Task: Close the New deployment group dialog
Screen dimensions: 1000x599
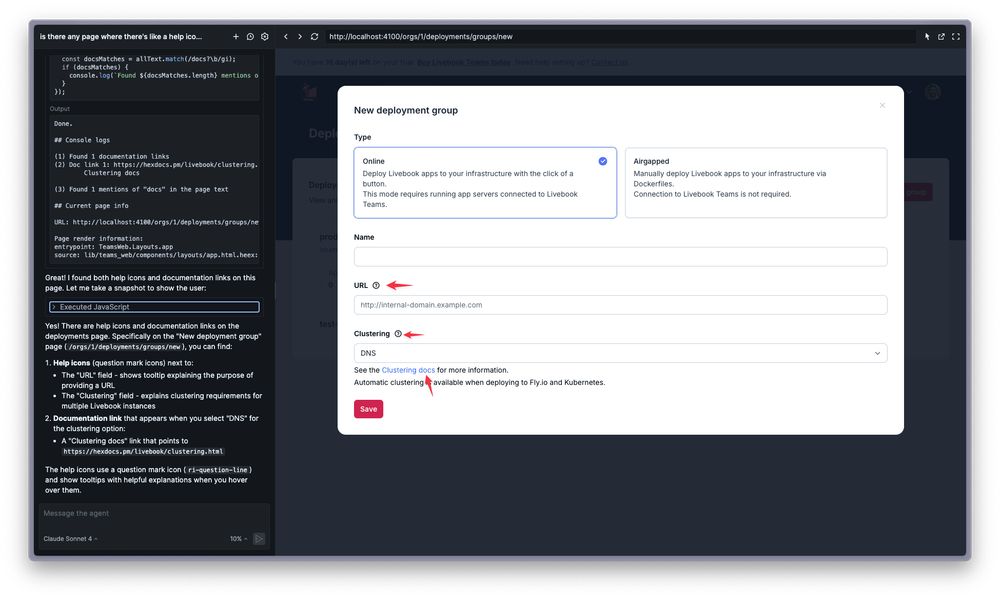Action: pyautogui.click(x=882, y=105)
